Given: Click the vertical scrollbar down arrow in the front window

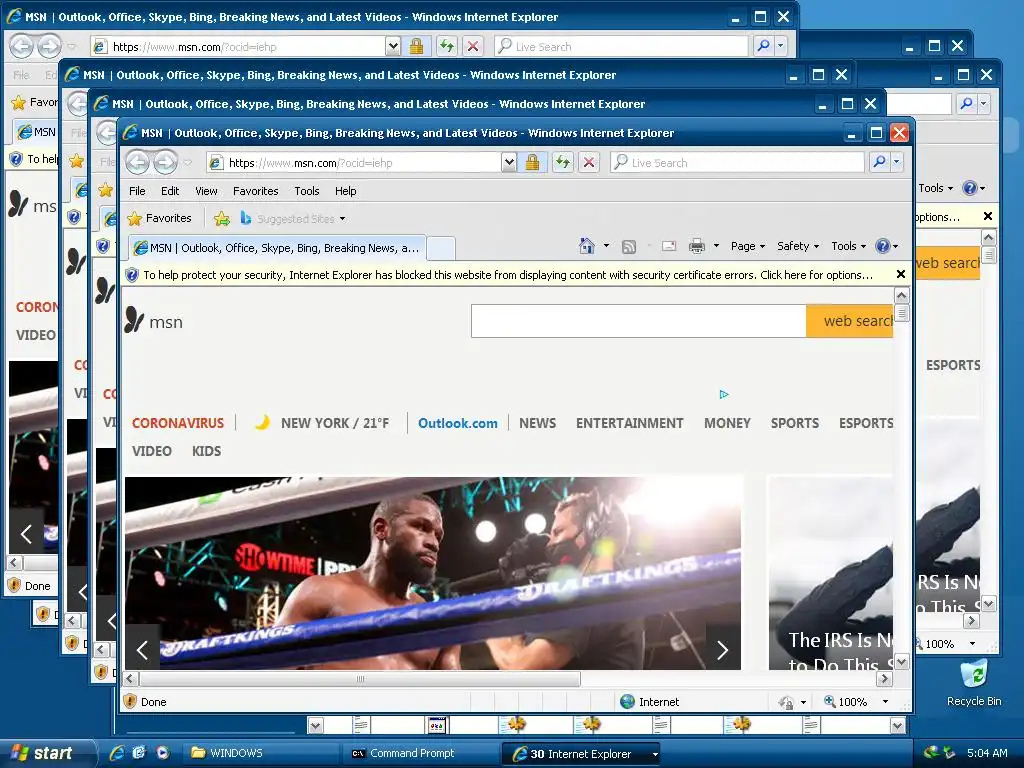Looking at the screenshot, I should point(901,662).
